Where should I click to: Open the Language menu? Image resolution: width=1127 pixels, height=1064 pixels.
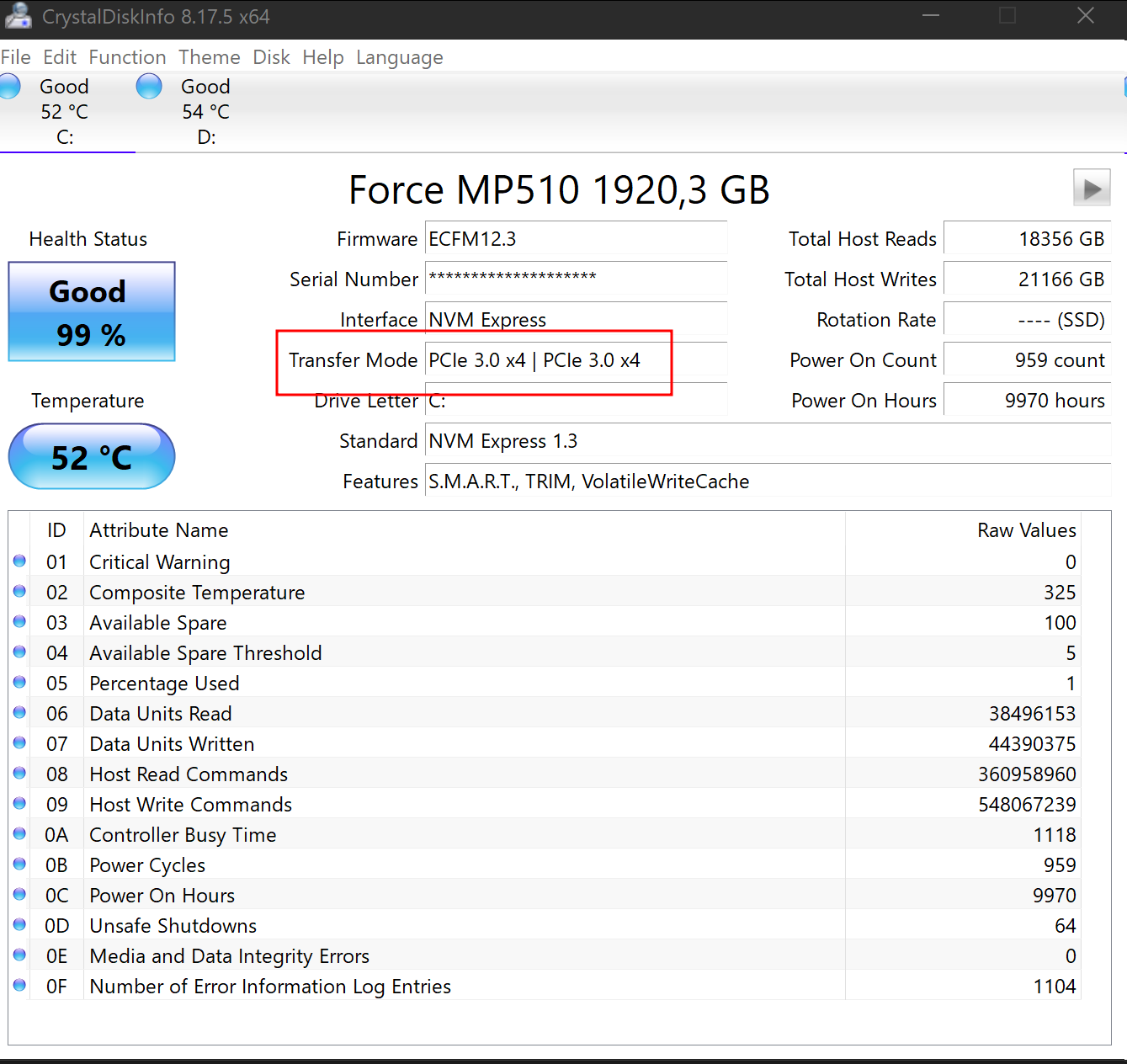coord(400,57)
